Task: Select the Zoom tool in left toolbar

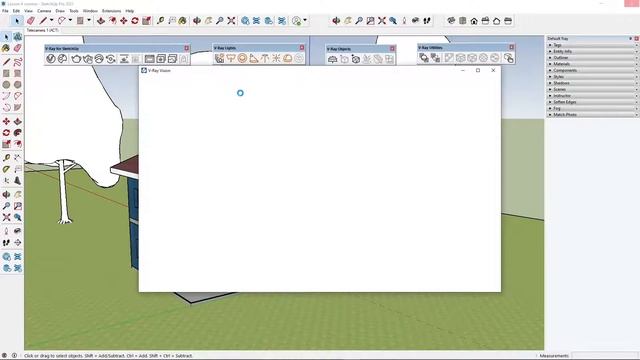Action: point(7,206)
